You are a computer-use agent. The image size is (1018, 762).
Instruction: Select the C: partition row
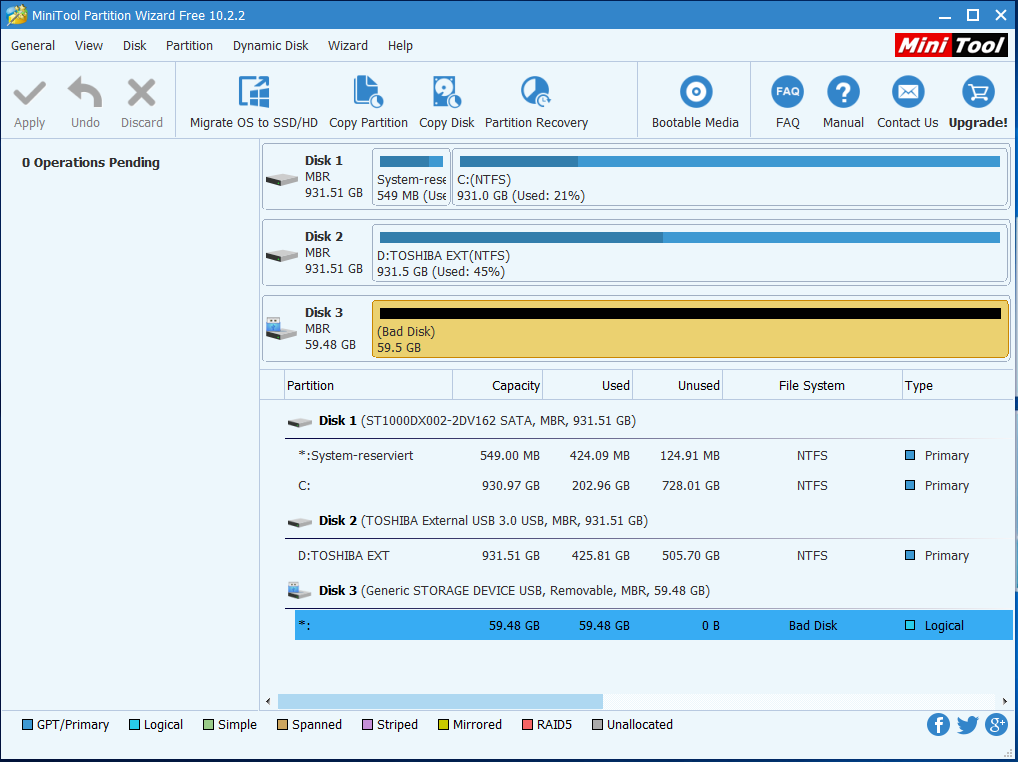(654, 485)
